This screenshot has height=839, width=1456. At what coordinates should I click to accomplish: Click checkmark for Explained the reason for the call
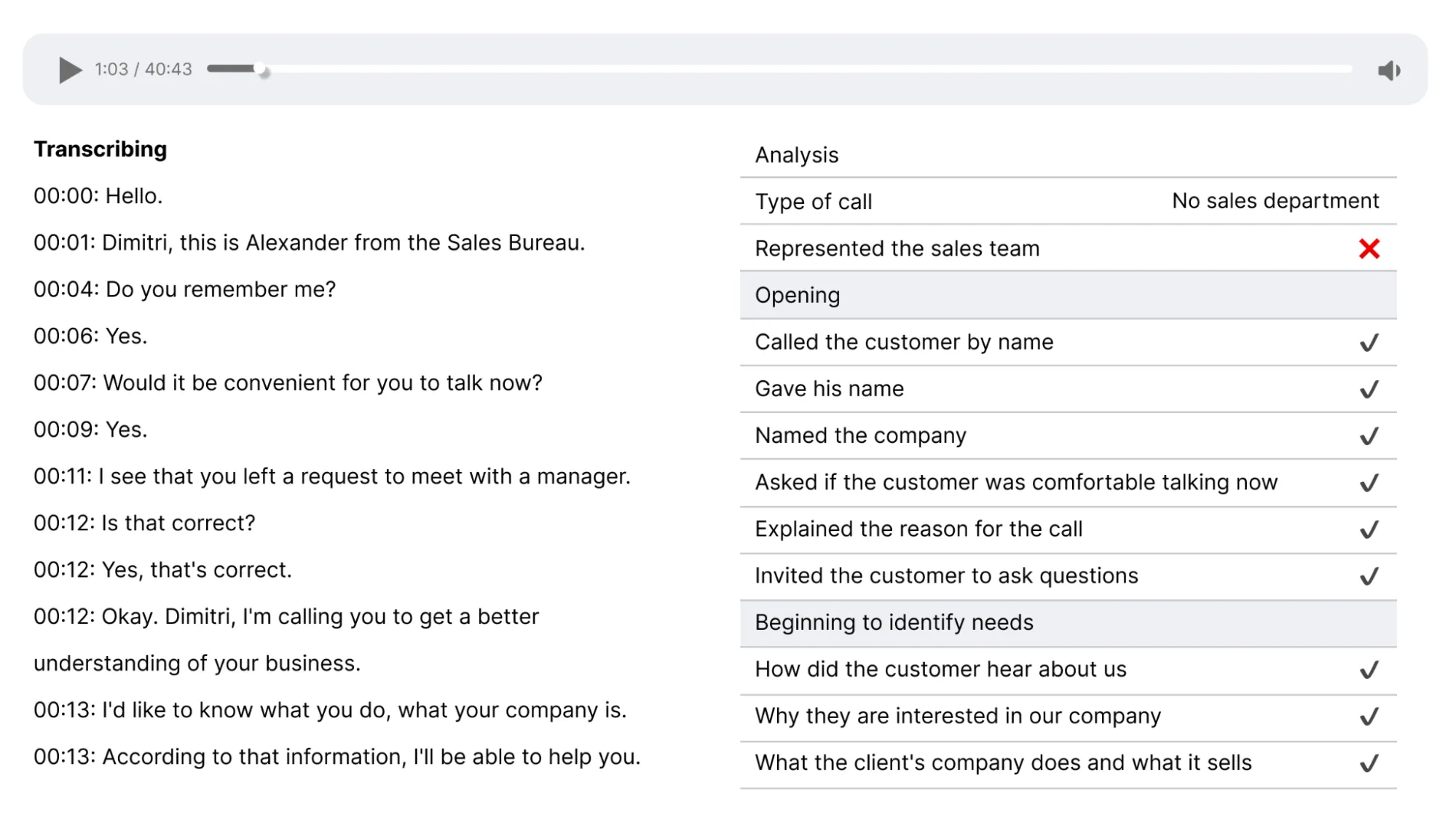pos(1369,529)
